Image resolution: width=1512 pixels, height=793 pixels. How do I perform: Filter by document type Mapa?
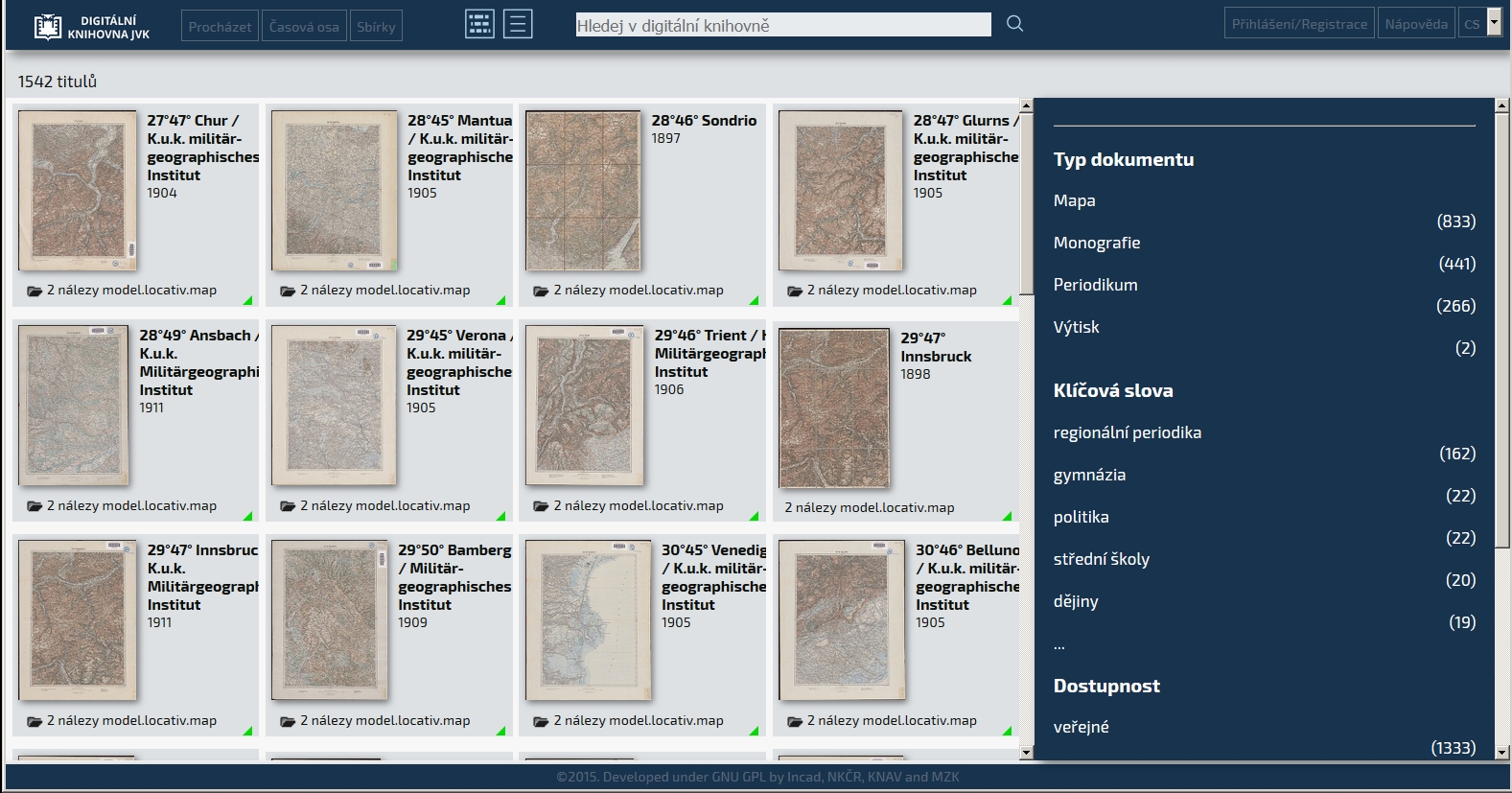pos(1074,200)
